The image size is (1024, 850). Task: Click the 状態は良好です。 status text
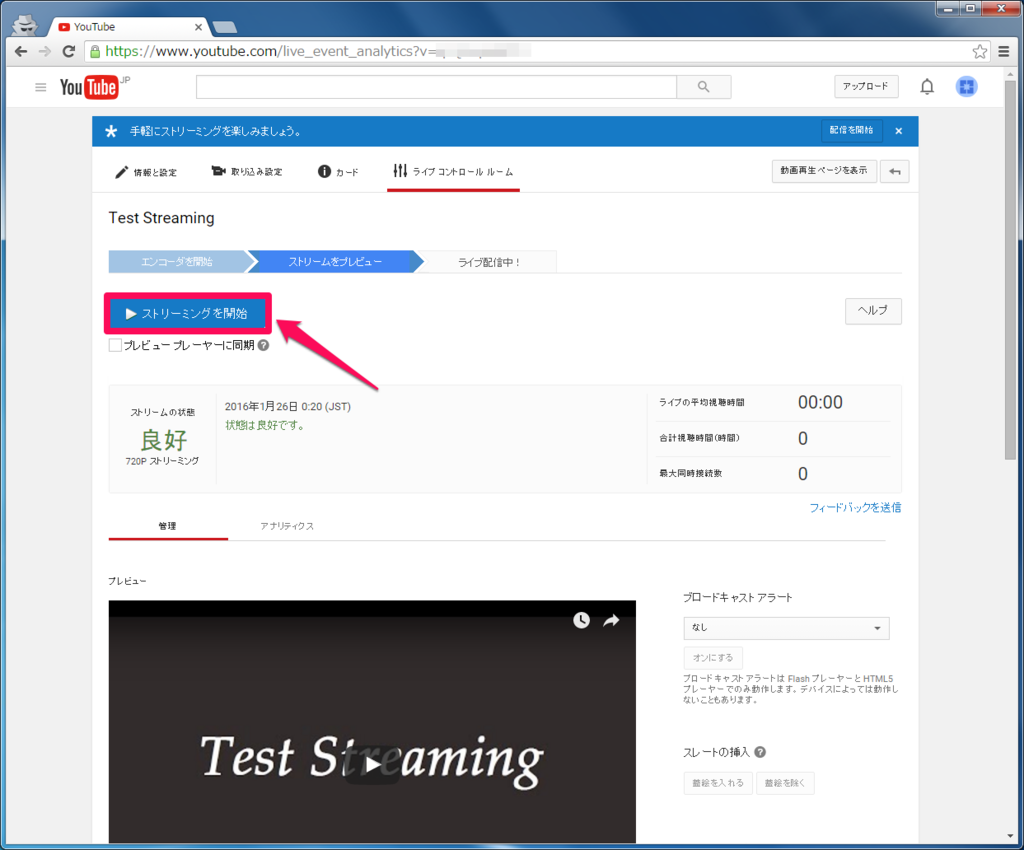pos(265,426)
